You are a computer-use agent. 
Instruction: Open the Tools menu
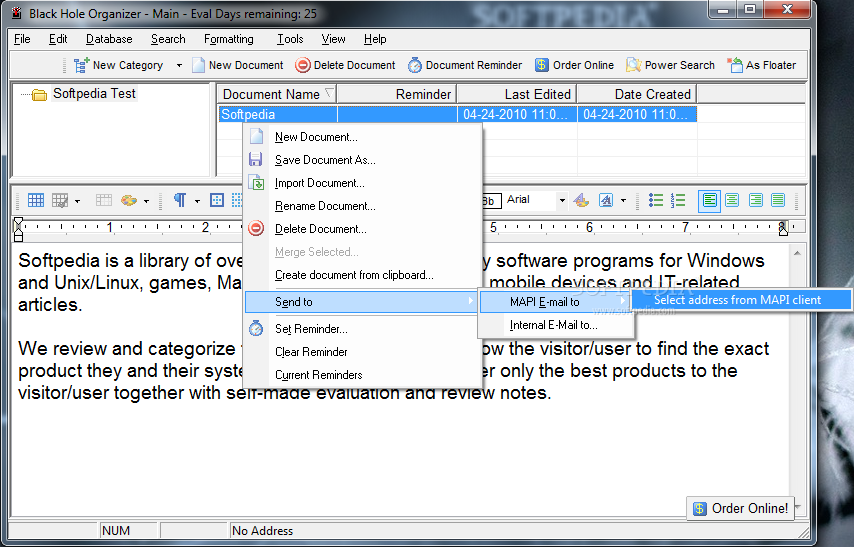point(290,39)
